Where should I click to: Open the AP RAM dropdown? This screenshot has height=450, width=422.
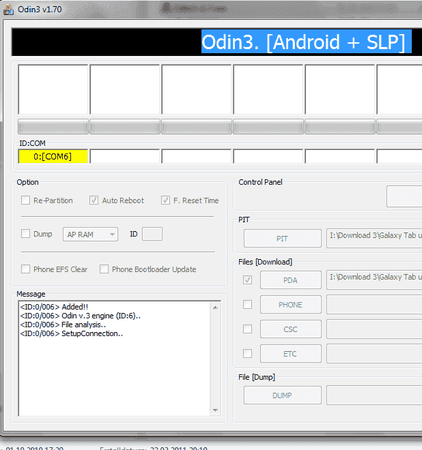90,234
